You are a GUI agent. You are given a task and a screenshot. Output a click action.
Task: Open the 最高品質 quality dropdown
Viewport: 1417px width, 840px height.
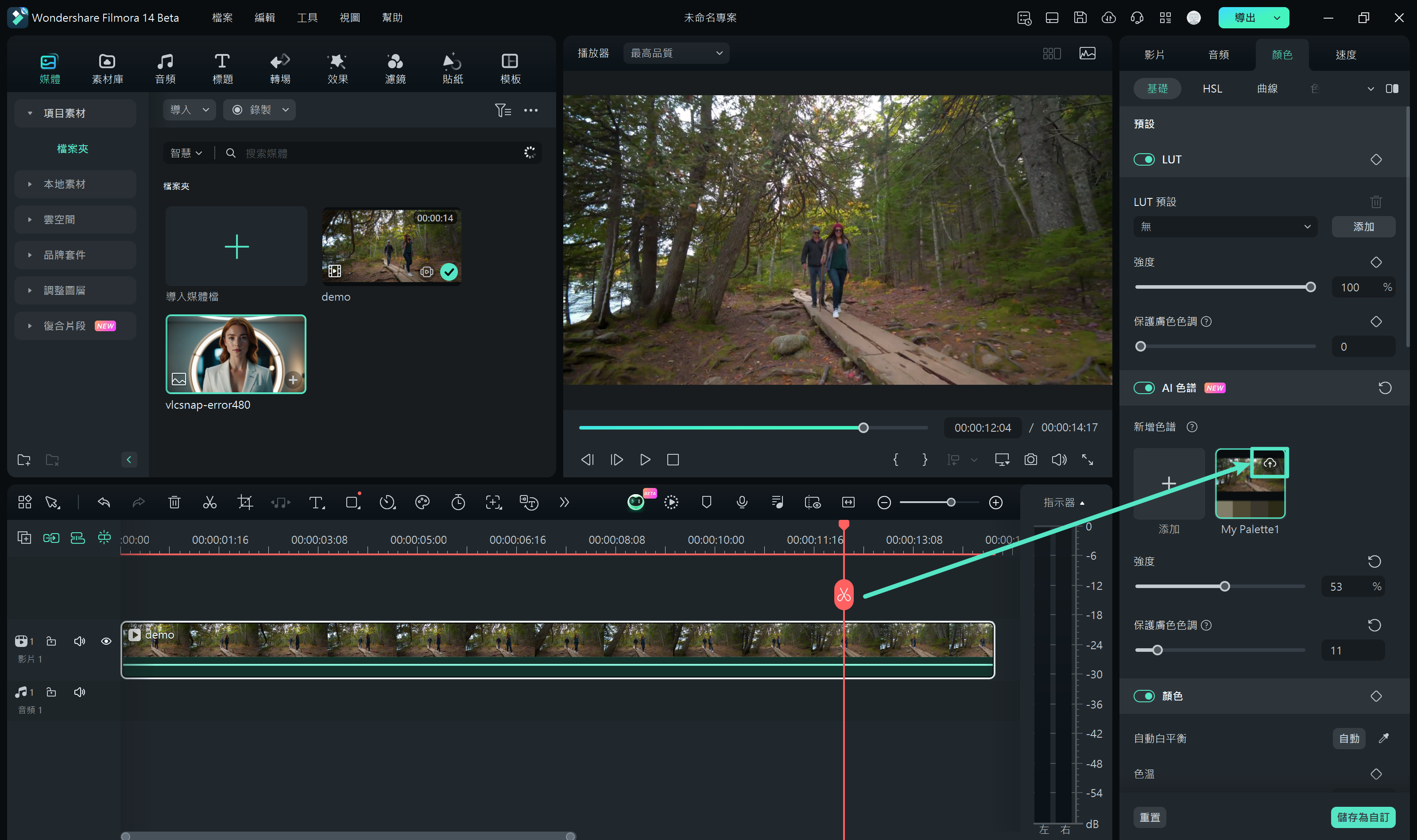click(x=676, y=53)
